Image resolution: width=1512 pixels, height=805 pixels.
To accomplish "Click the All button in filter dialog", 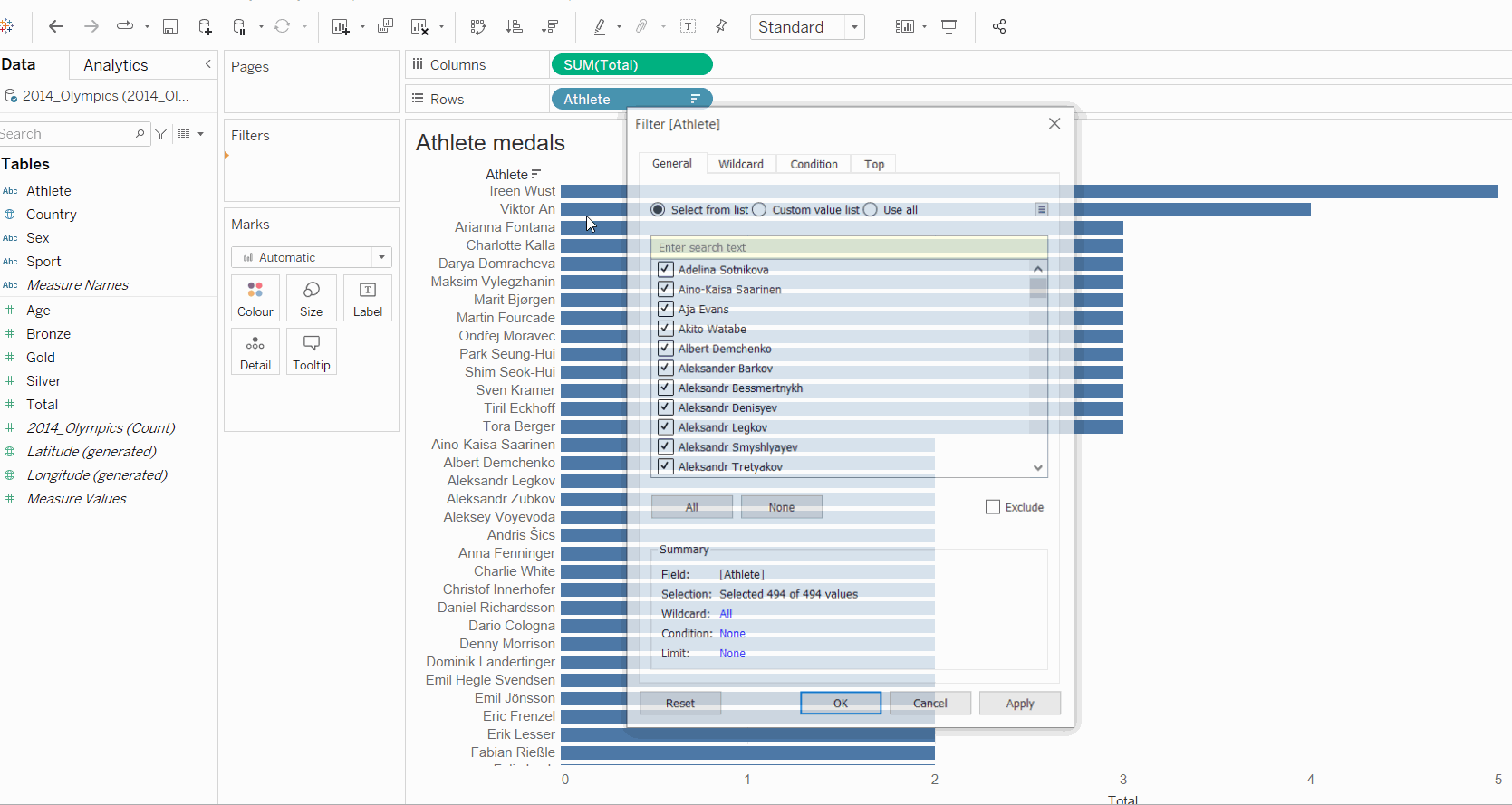I will [x=692, y=507].
